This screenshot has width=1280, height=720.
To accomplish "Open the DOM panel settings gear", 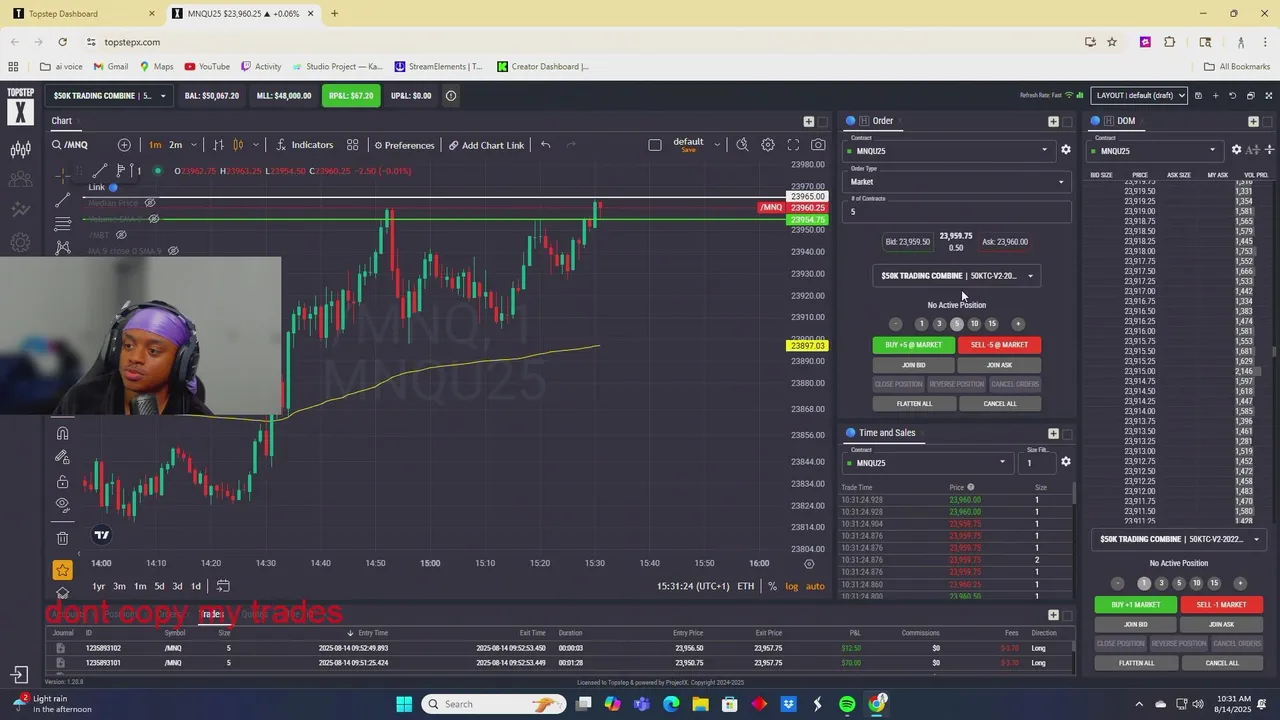I will [x=1236, y=150].
